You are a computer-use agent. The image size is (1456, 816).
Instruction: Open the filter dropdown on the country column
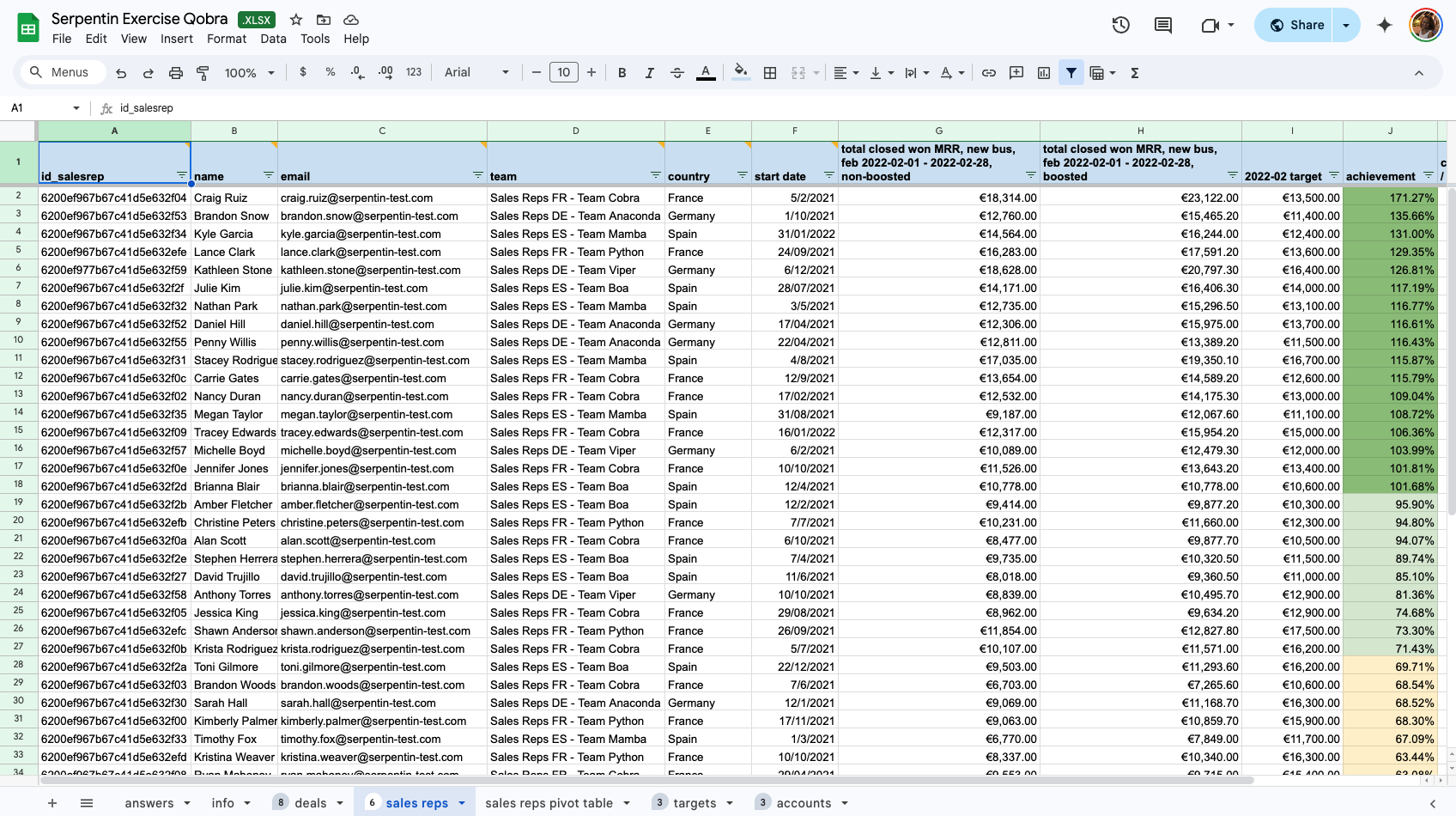click(x=742, y=175)
